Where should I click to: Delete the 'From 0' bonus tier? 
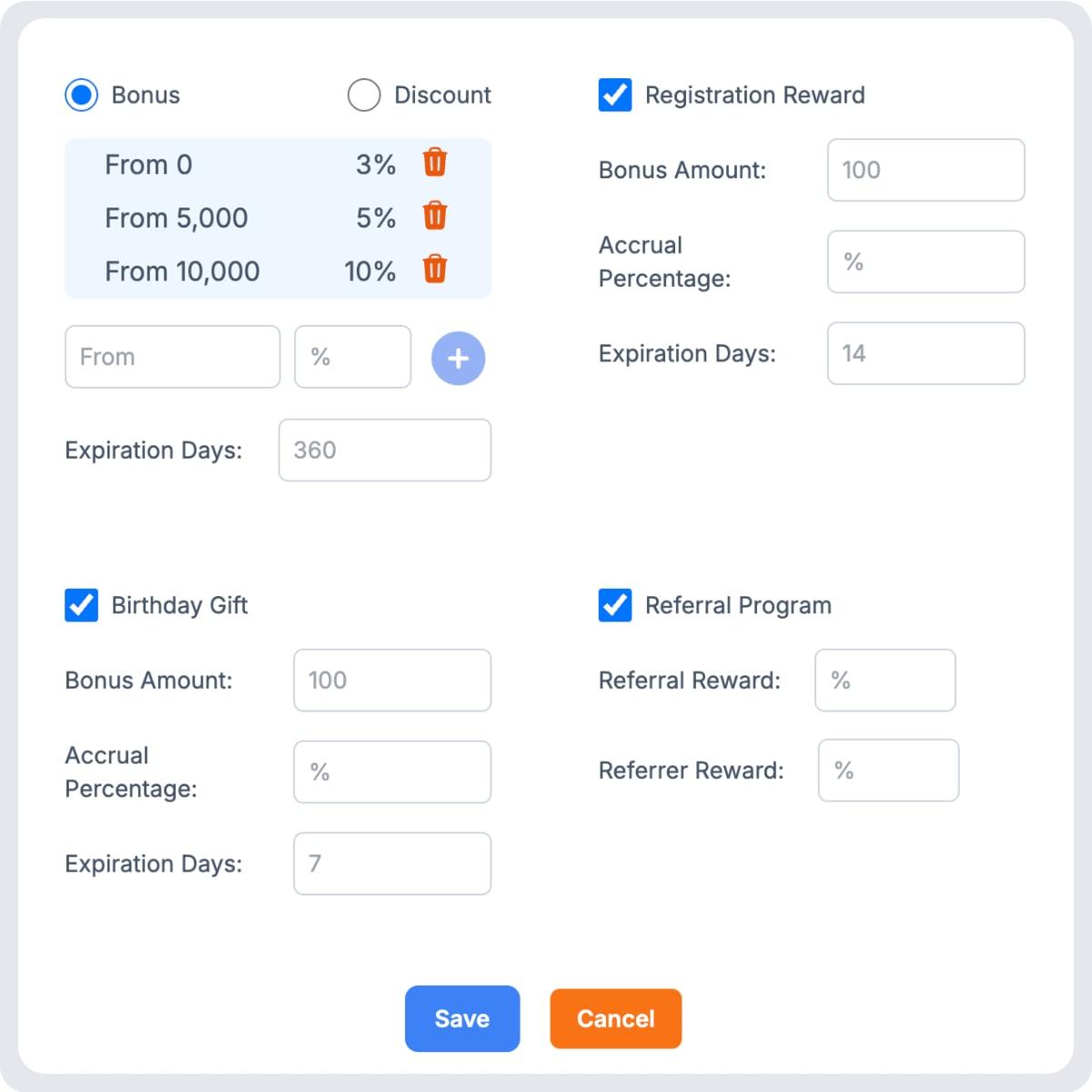(435, 164)
